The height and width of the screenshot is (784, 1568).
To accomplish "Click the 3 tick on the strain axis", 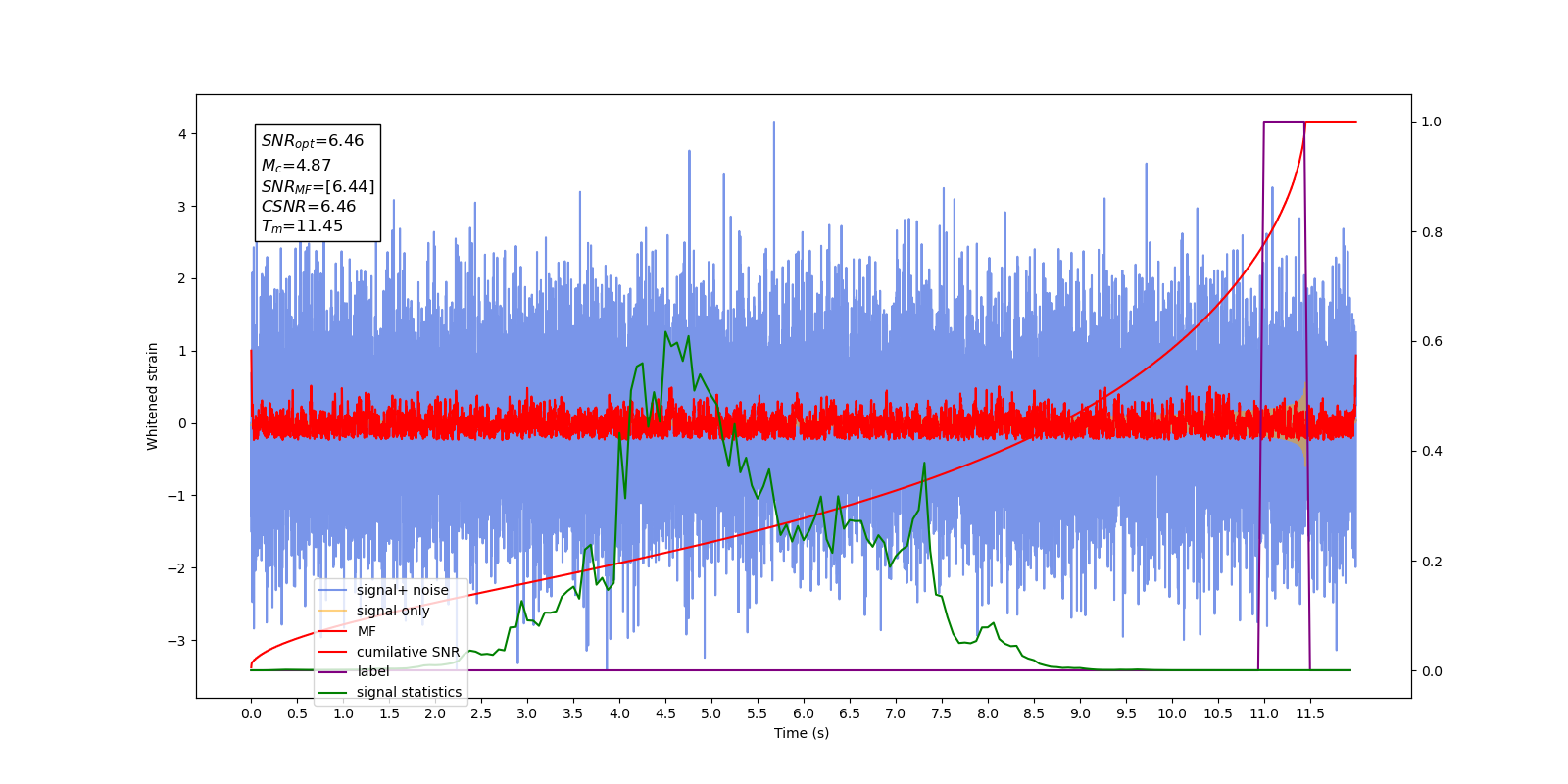I will coord(182,207).
